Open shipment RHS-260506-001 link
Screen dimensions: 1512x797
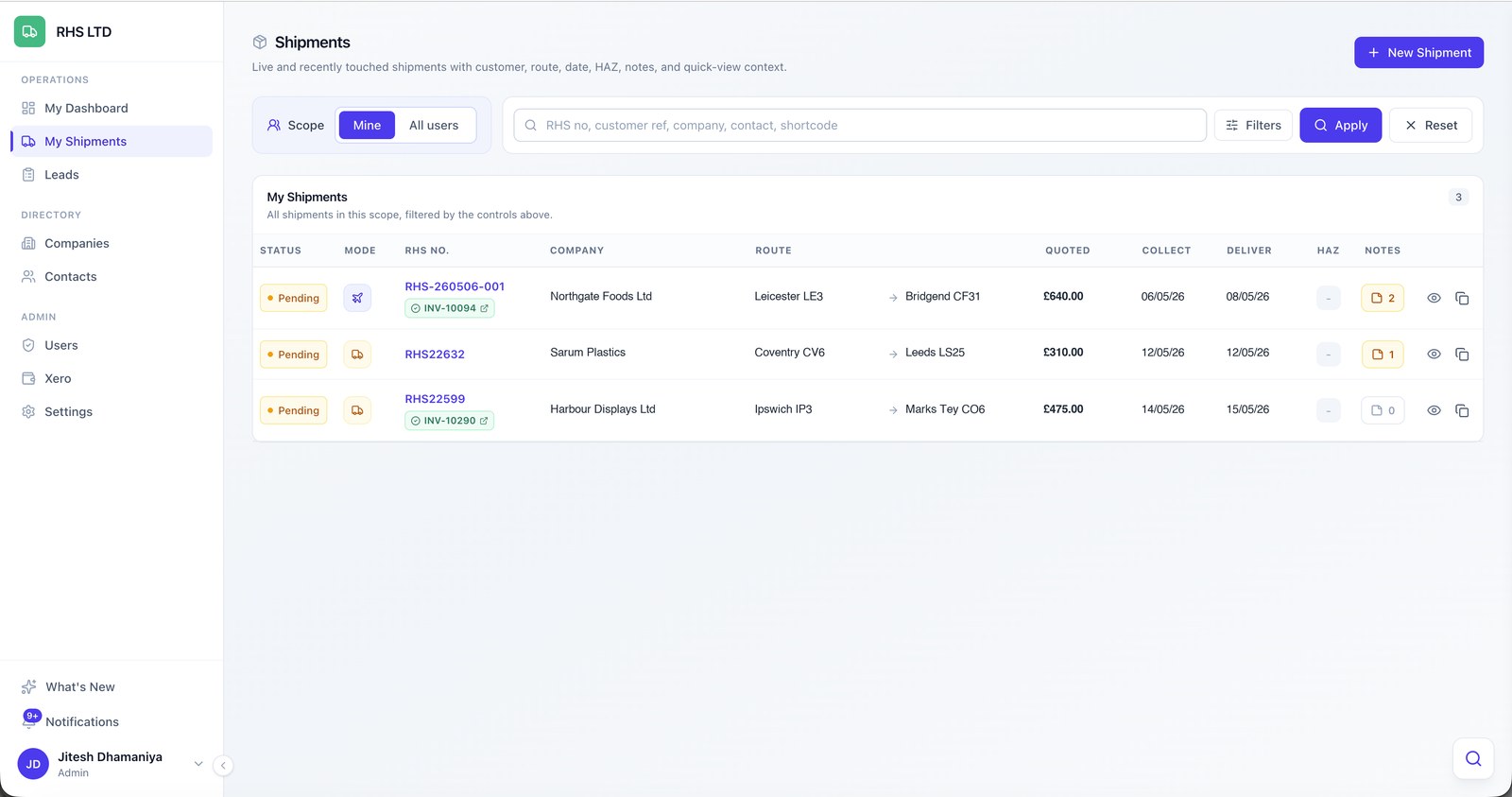[455, 286]
